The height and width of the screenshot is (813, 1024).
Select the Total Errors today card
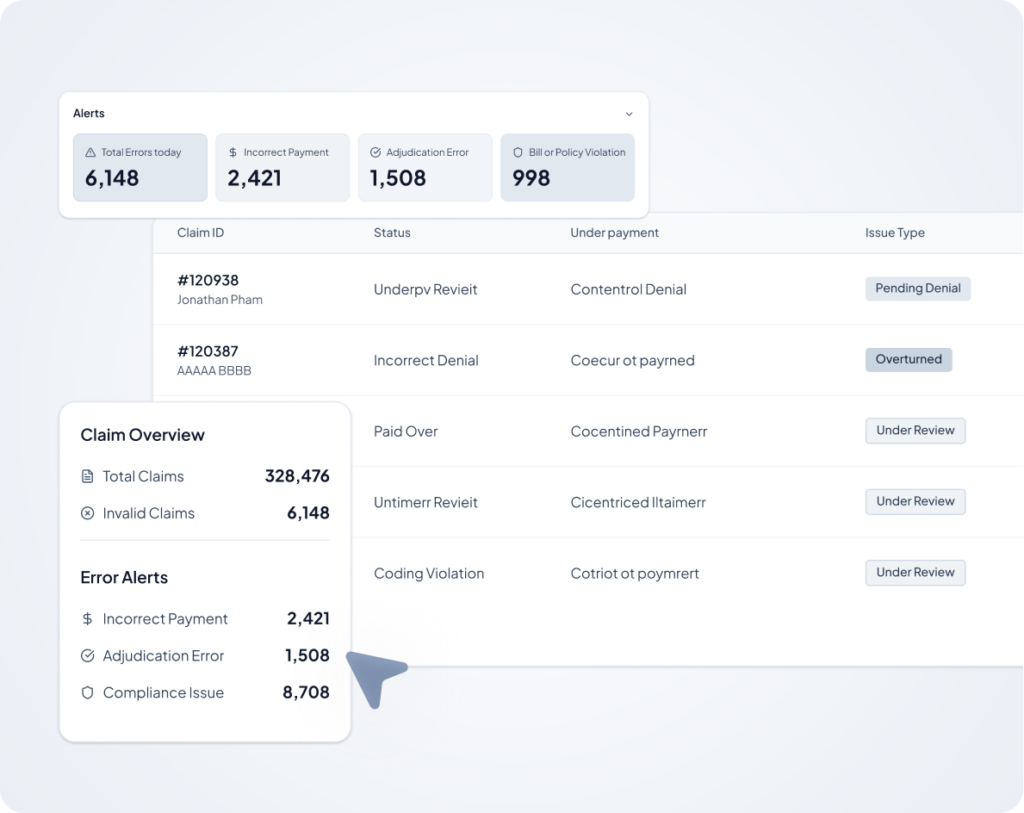[x=140, y=168]
